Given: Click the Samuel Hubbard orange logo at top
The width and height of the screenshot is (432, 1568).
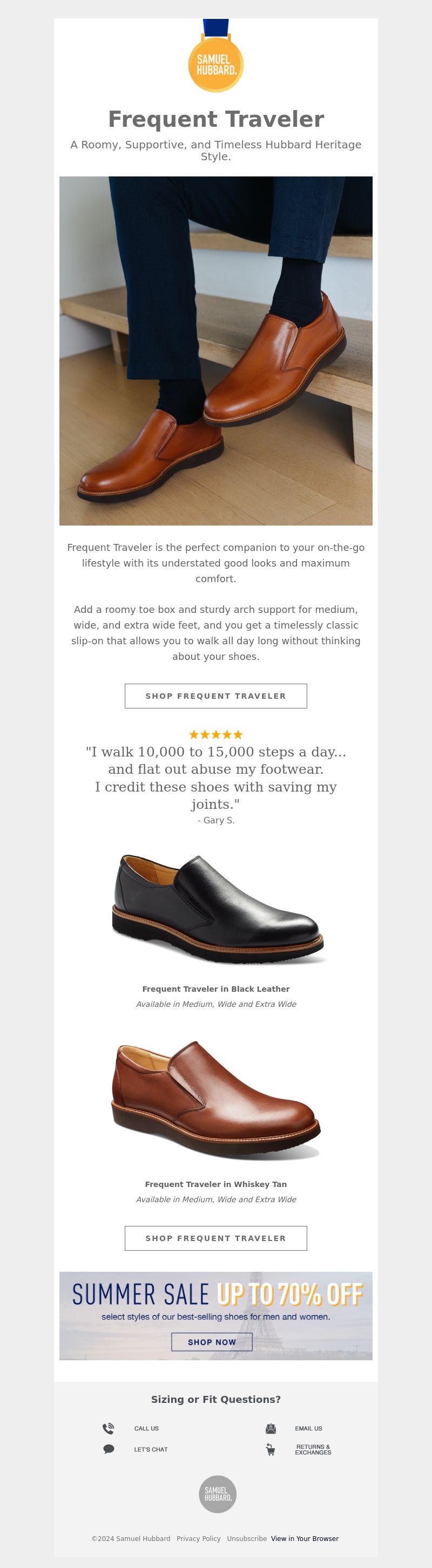Looking at the screenshot, I should click(x=215, y=57).
